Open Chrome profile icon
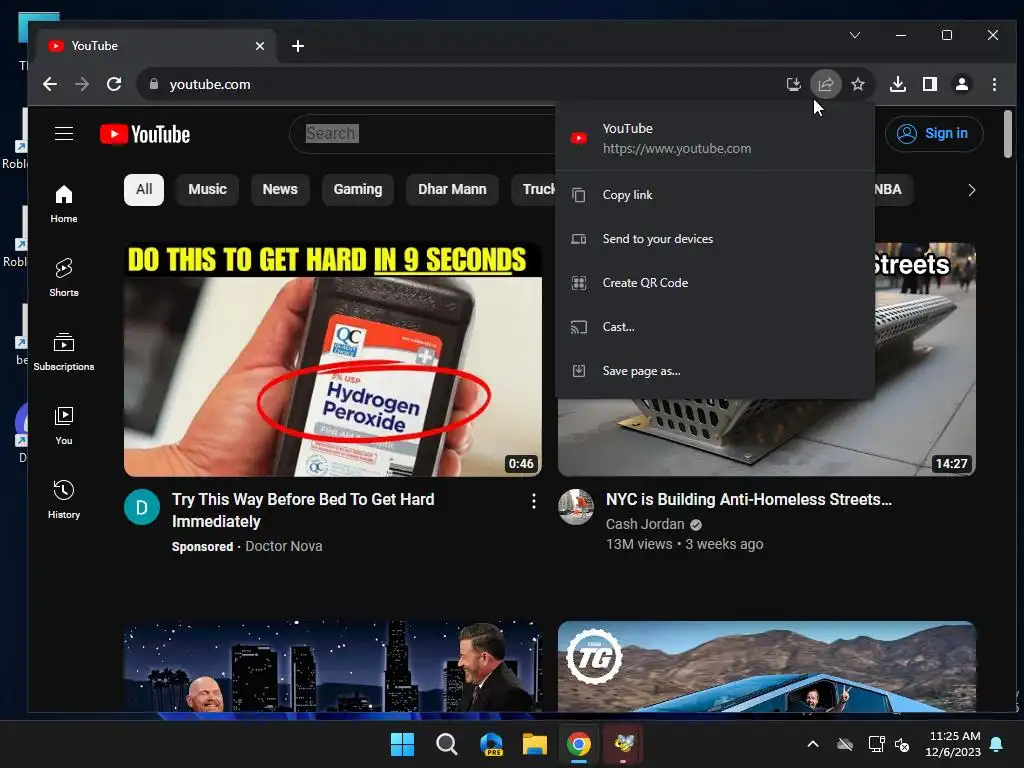 [x=962, y=84]
